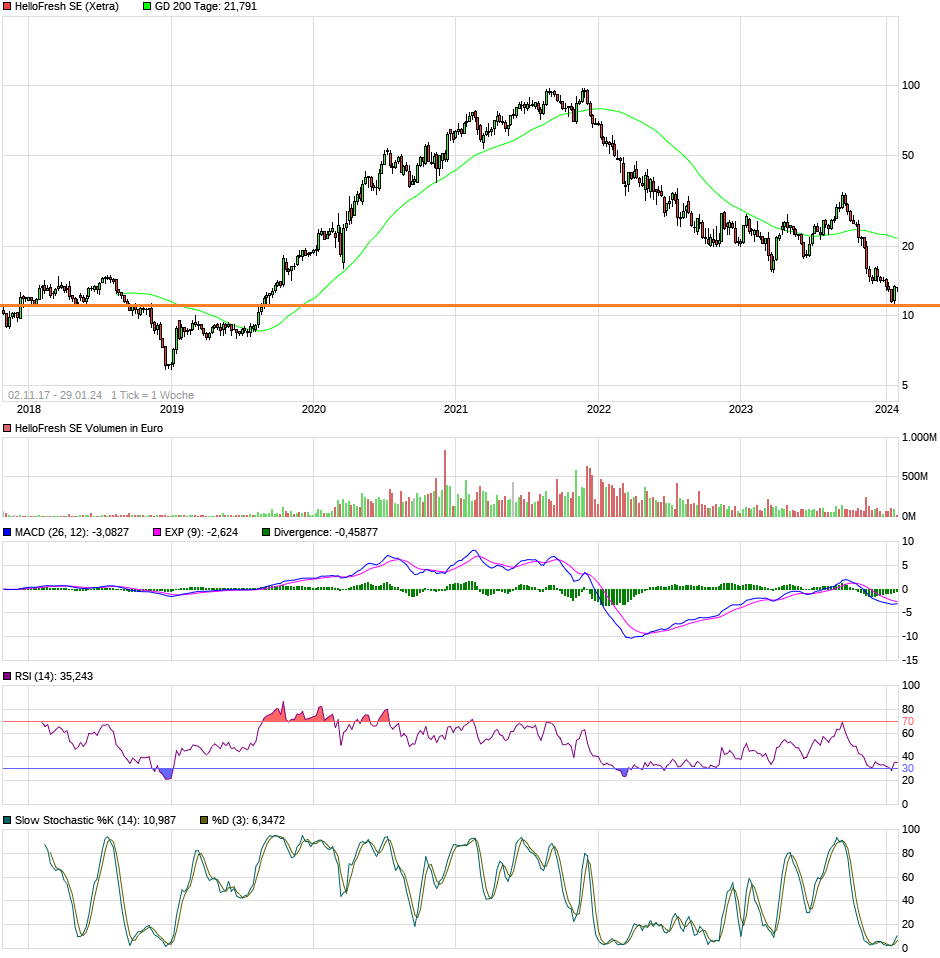Click the blue MACD legend swatch
The height and width of the screenshot is (958, 940).
7,532
